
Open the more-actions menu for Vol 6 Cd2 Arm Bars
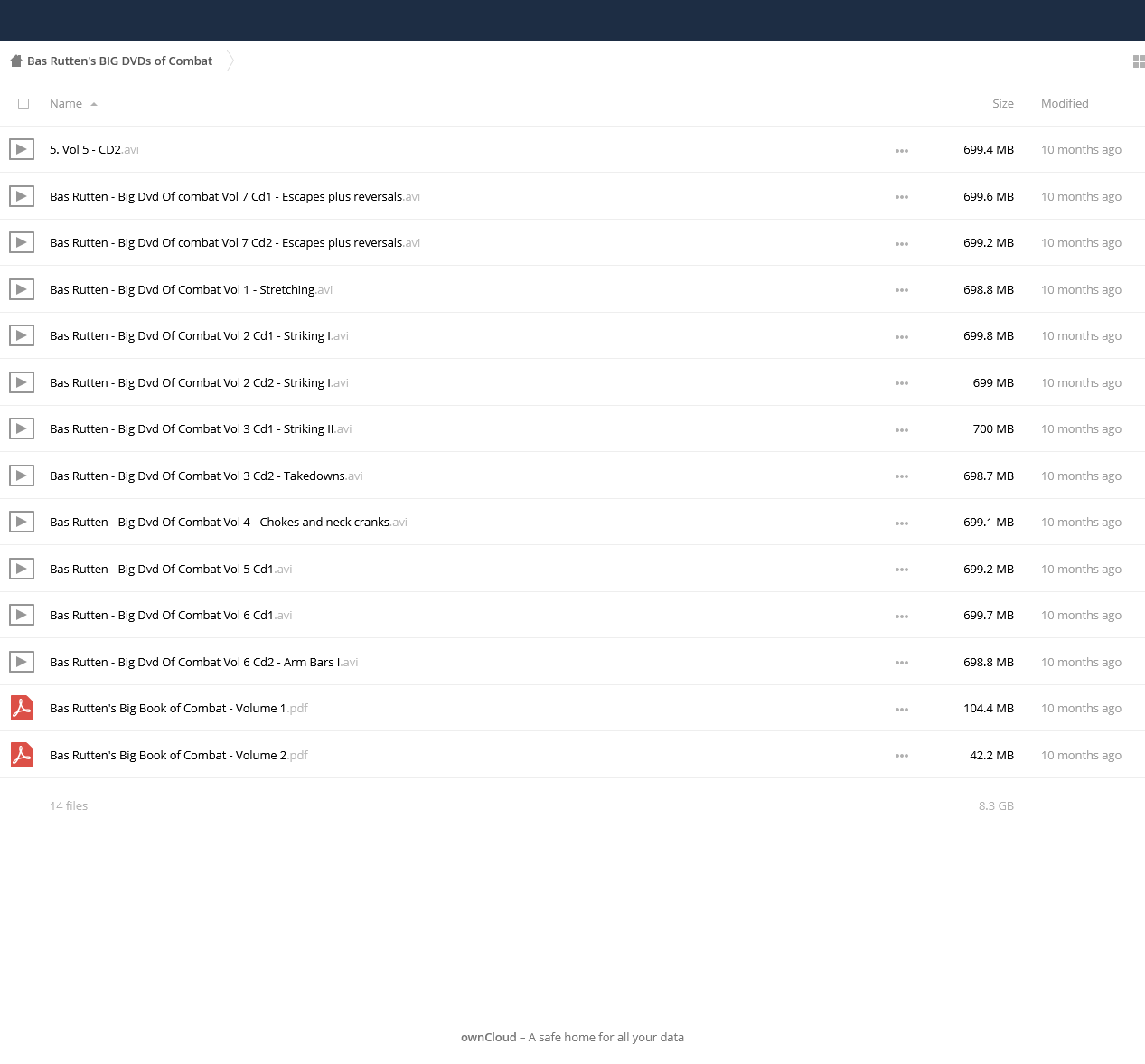pyautogui.click(x=902, y=663)
